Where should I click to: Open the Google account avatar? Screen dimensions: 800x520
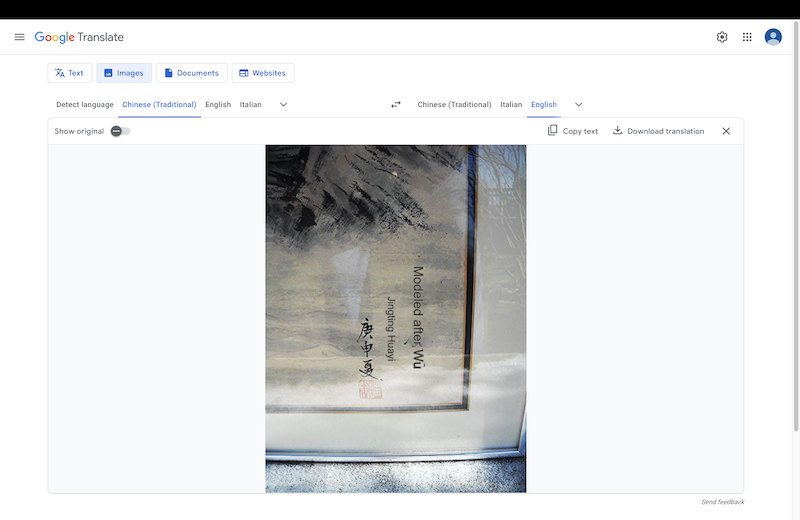(773, 37)
